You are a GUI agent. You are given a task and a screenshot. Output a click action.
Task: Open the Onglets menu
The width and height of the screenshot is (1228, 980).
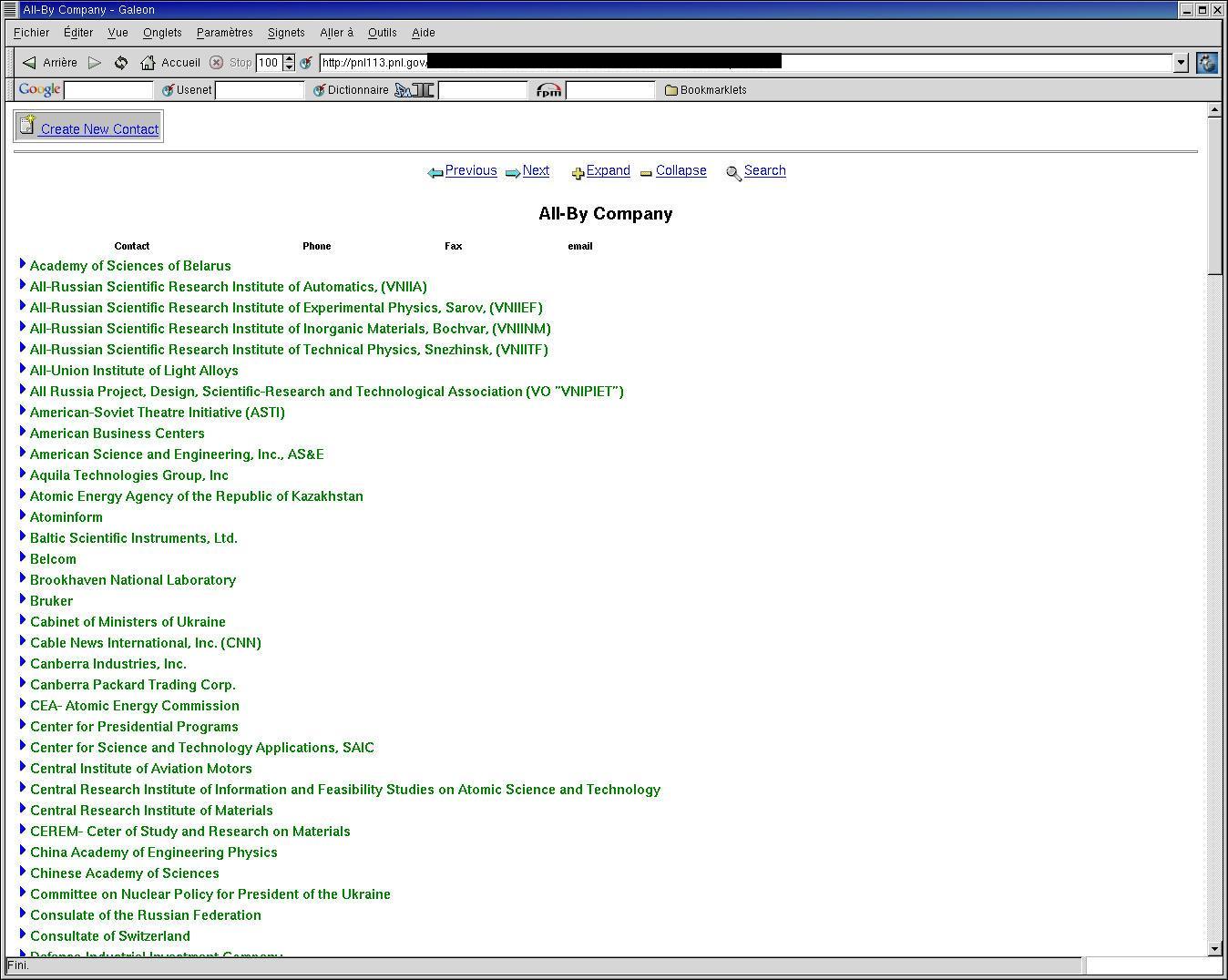tap(162, 33)
